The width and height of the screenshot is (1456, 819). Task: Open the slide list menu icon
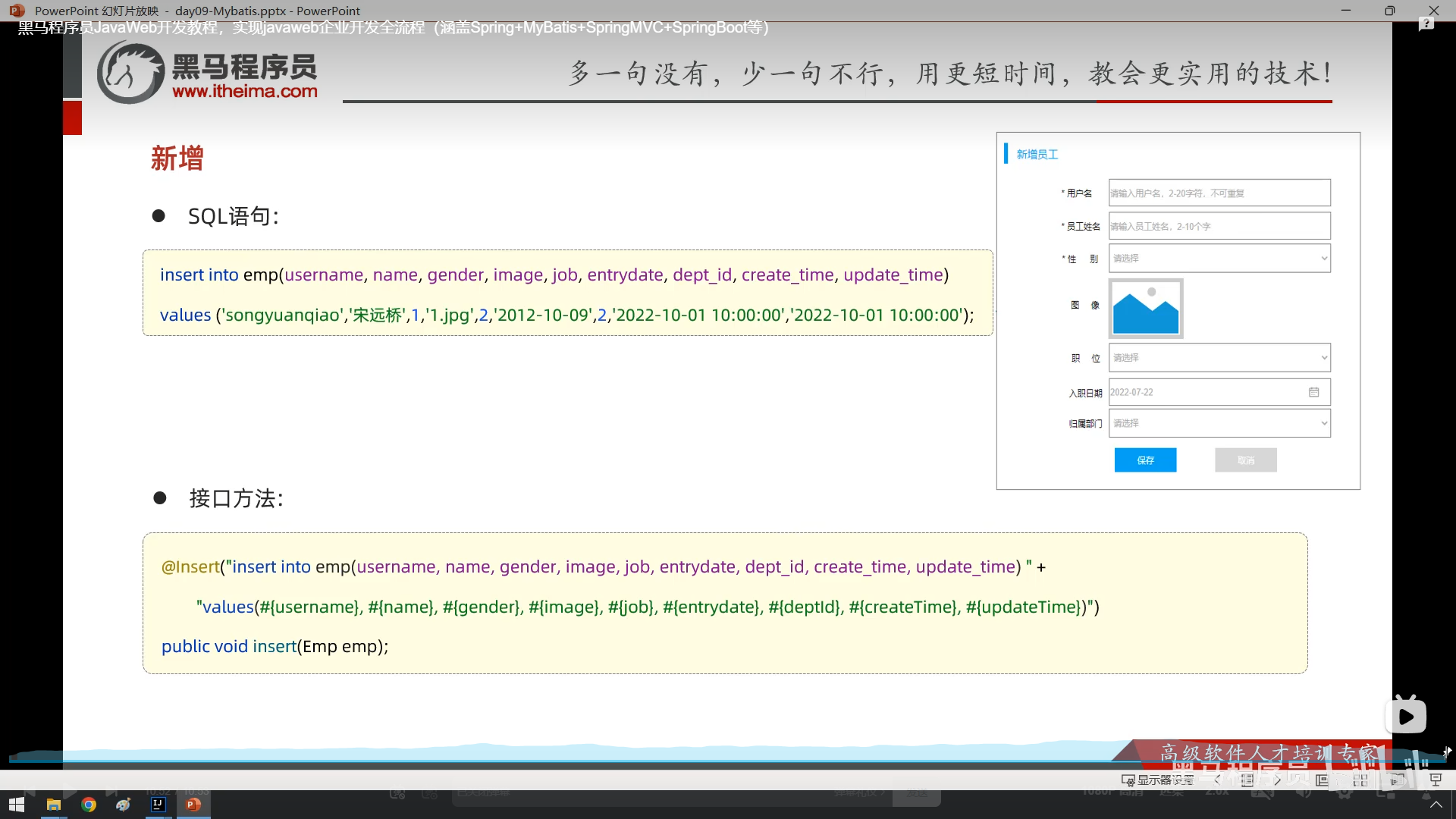click(x=1247, y=780)
